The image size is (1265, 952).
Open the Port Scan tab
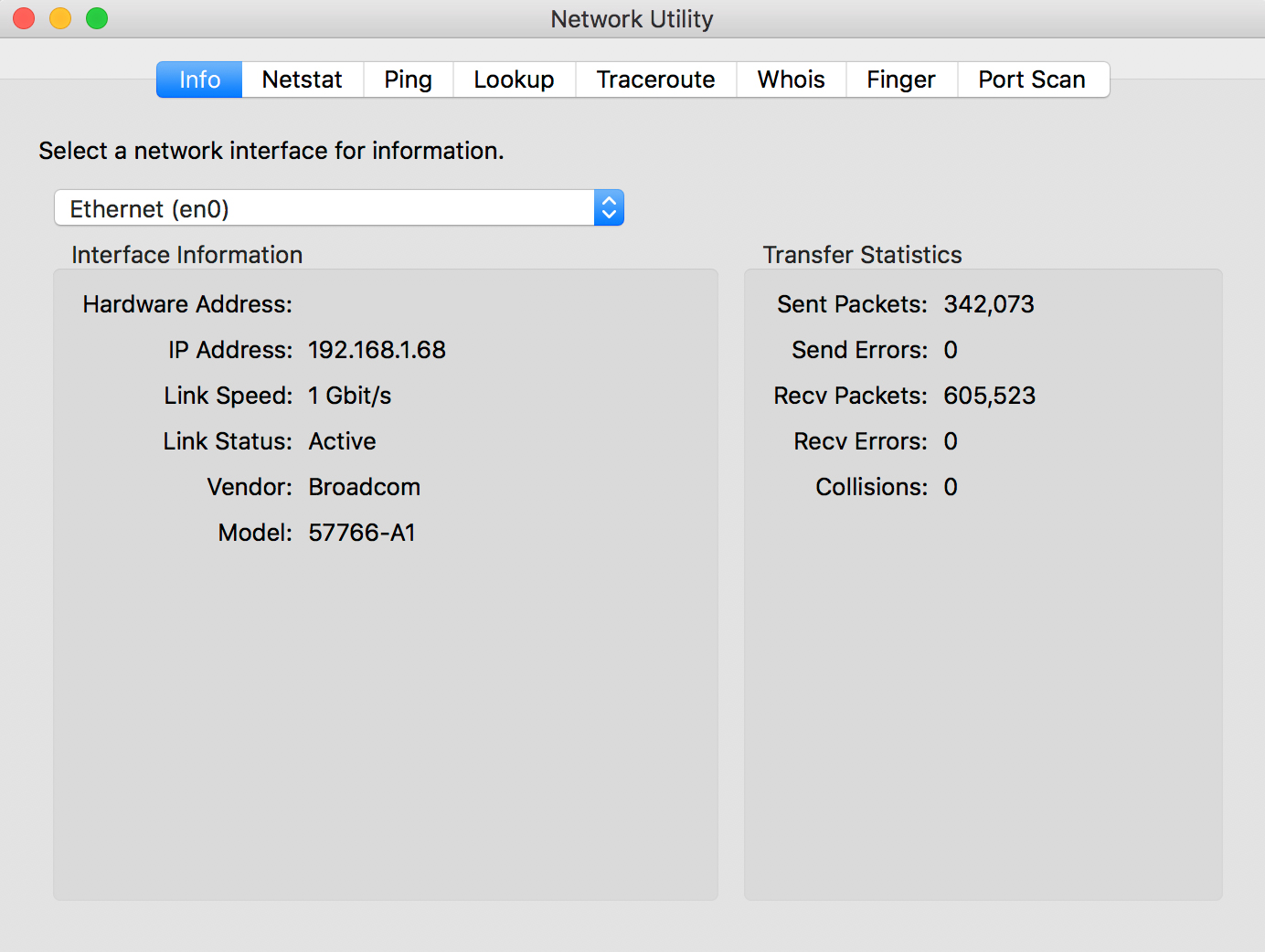1032,79
